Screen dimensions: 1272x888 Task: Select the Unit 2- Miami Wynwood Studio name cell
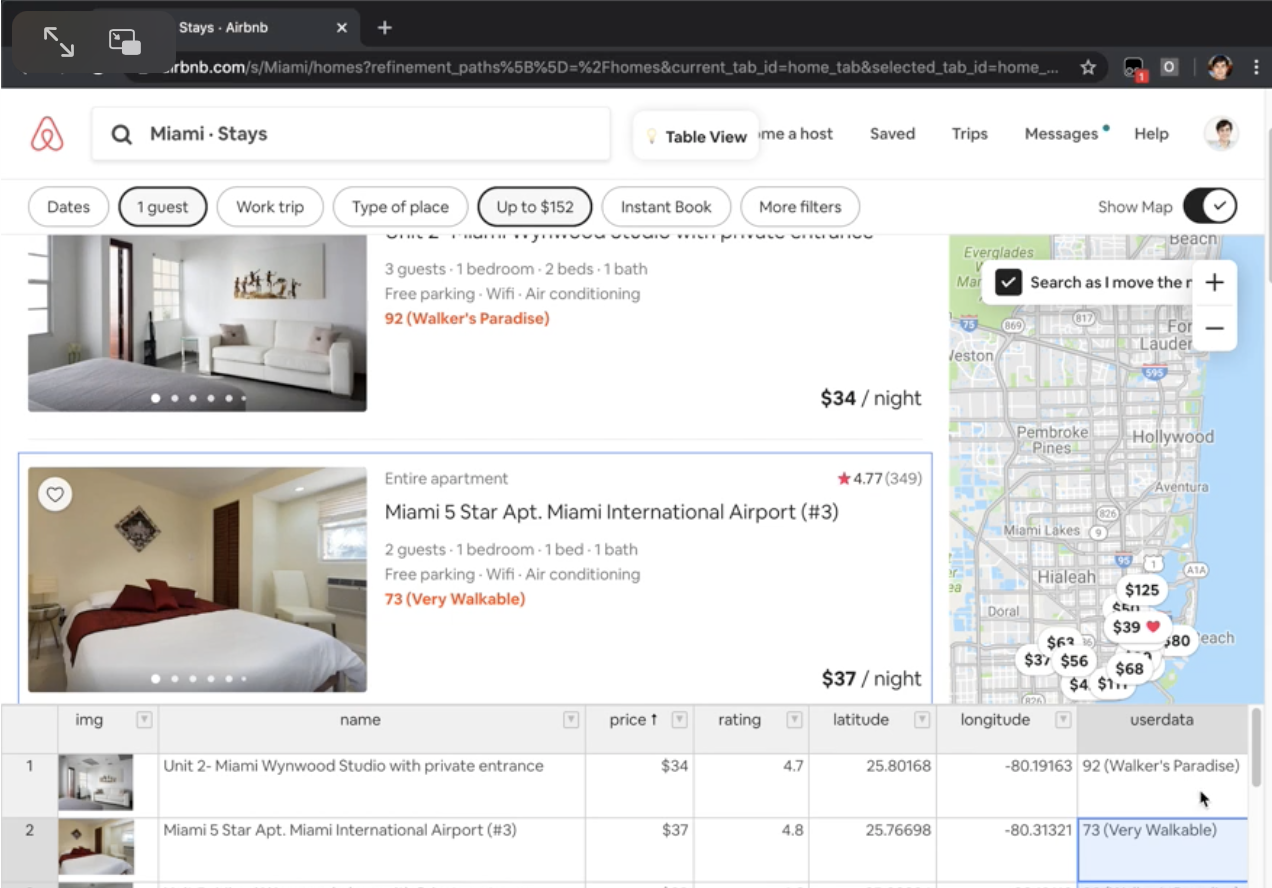click(x=372, y=786)
